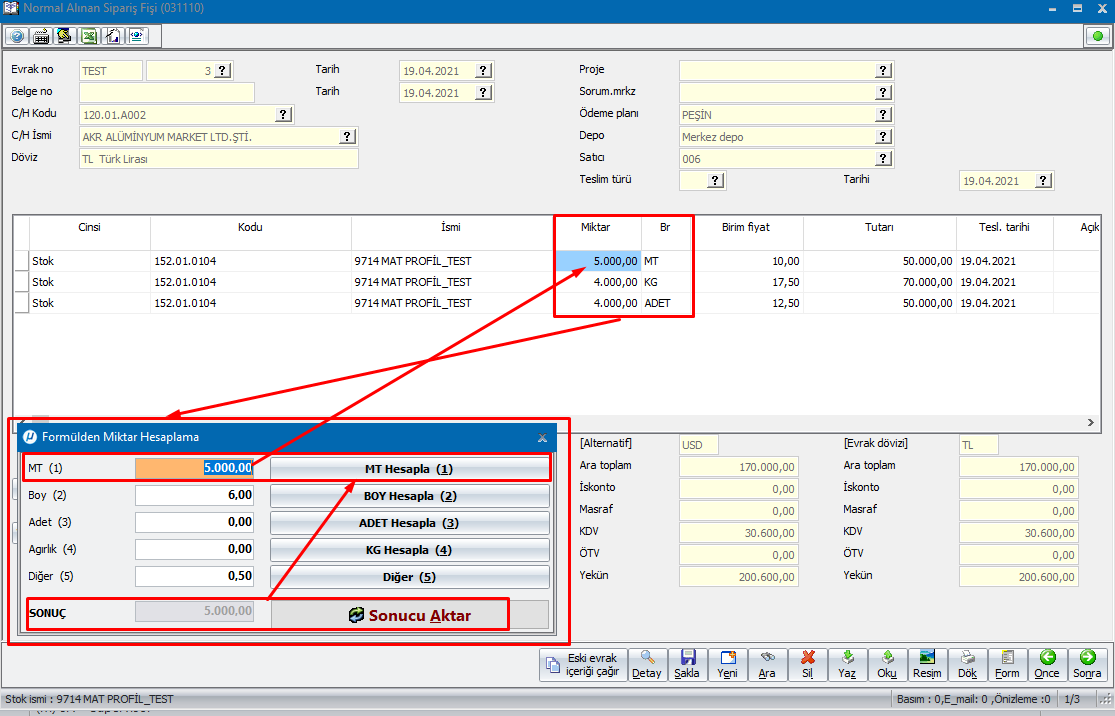
Task: Open the Sorum.mrkz lookup button
Action: [883, 92]
